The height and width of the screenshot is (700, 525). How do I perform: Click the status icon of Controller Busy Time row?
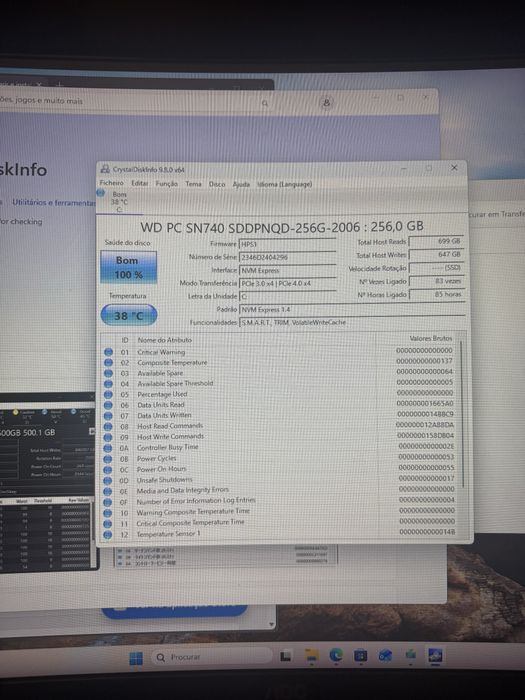point(108,448)
